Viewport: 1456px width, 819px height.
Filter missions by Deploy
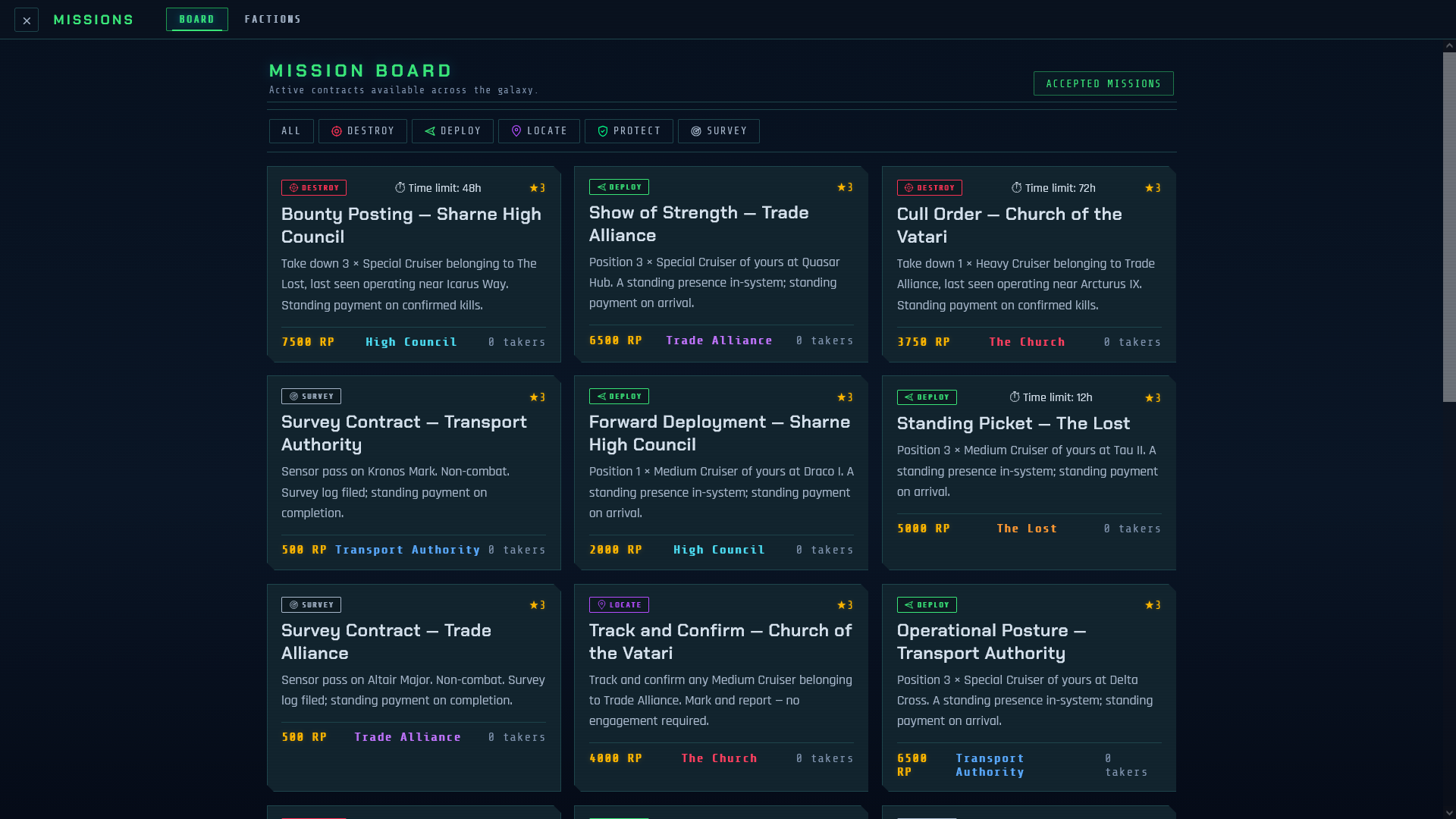pyautogui.click(x=453, y=131)
